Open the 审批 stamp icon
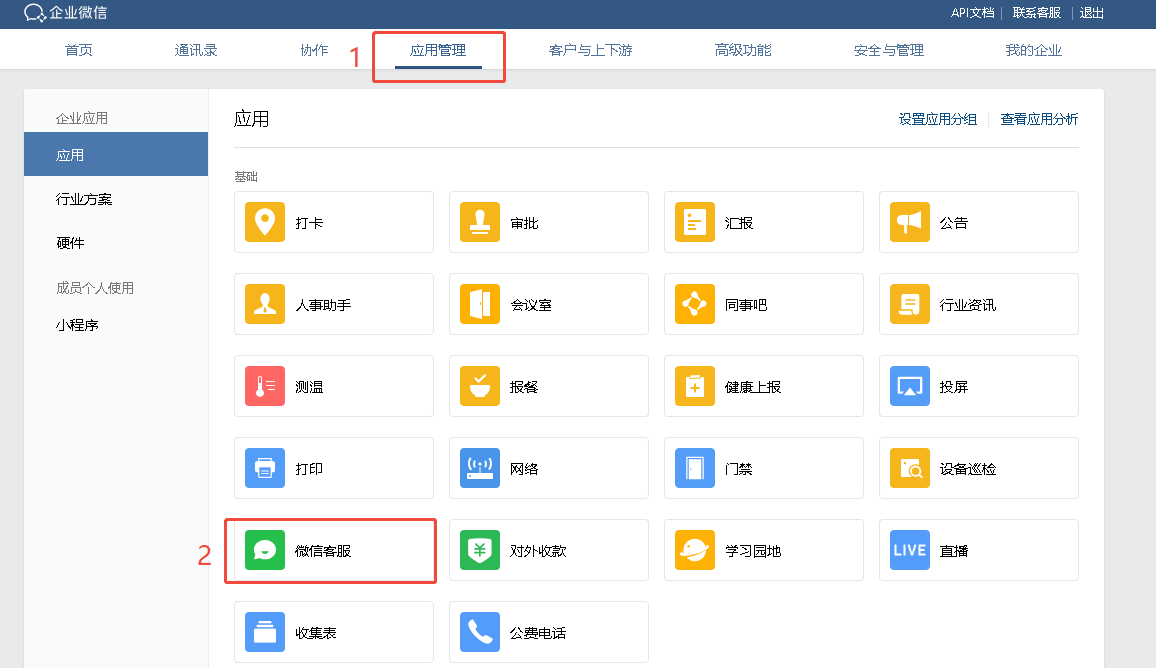The image size is (1156, 668). coord(480,222)
